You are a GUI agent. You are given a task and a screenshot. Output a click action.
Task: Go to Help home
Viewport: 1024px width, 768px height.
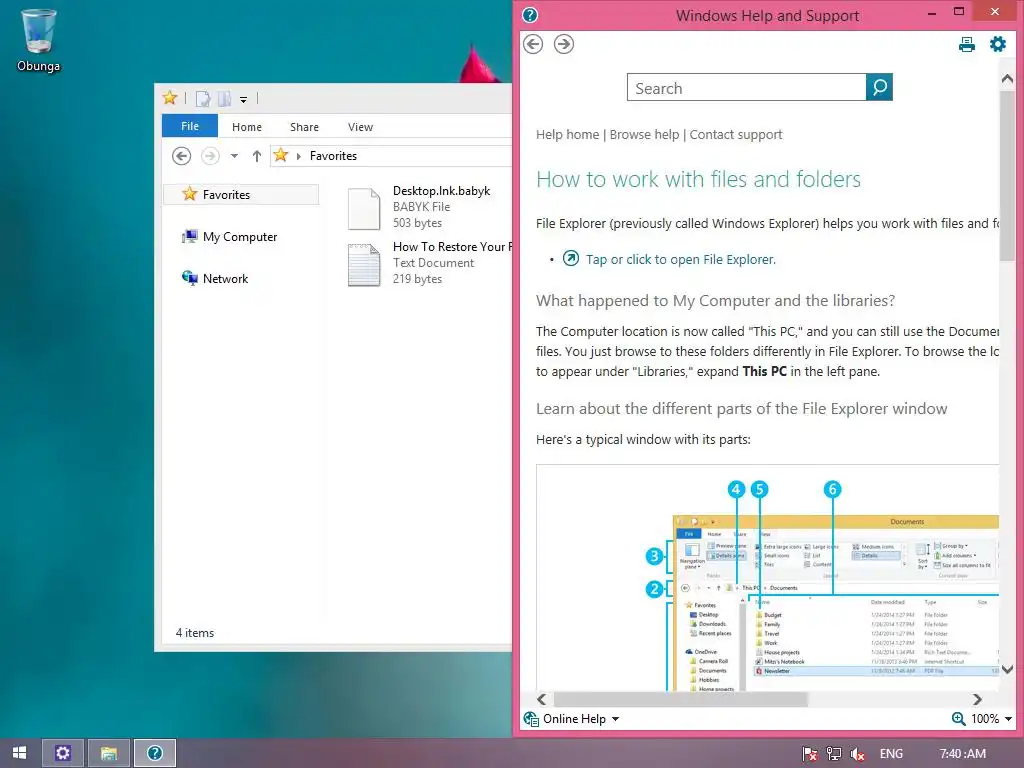[568, 135]
